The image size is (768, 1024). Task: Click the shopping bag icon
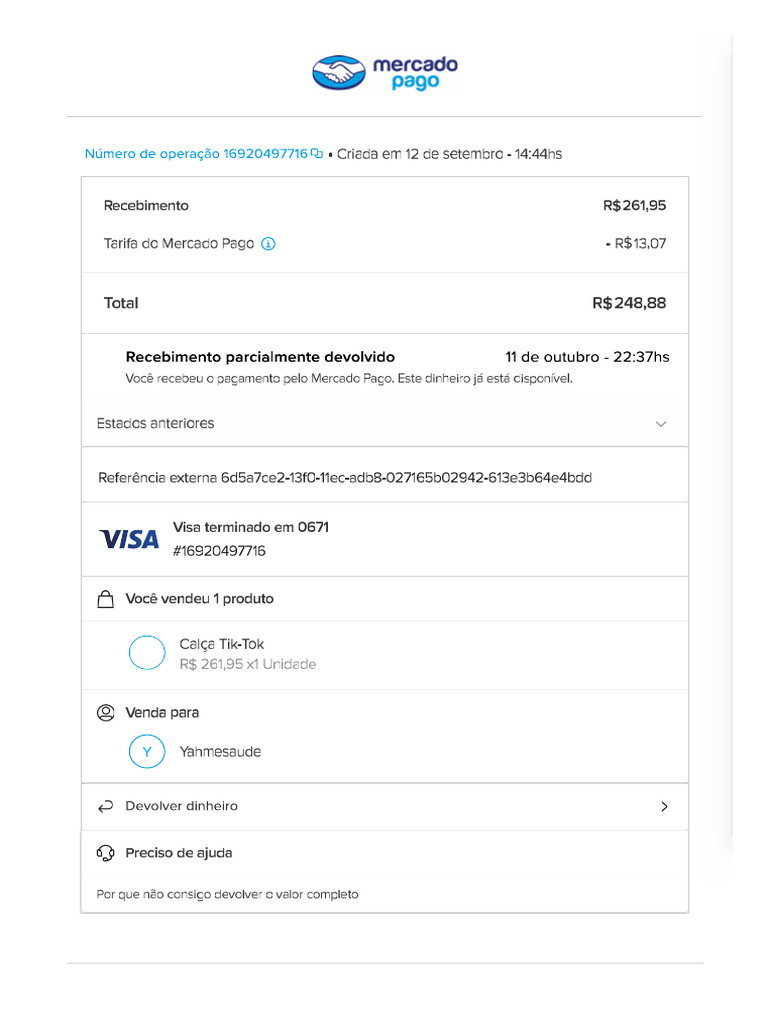click(x=105, y=599)
